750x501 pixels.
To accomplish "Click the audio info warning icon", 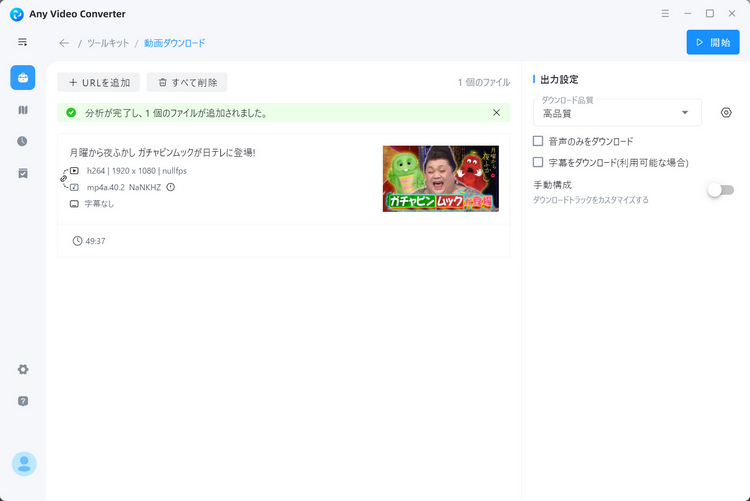I will (x=171, y=187).
